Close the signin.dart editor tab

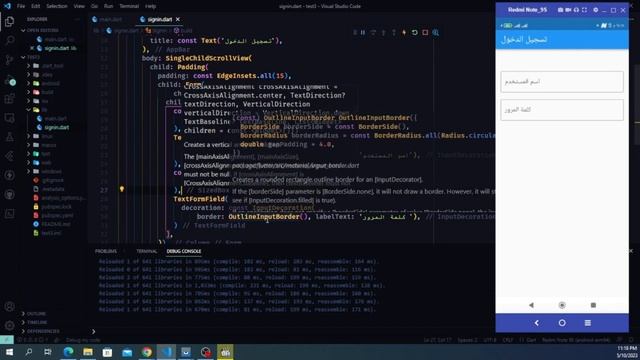tap(178, 19)
